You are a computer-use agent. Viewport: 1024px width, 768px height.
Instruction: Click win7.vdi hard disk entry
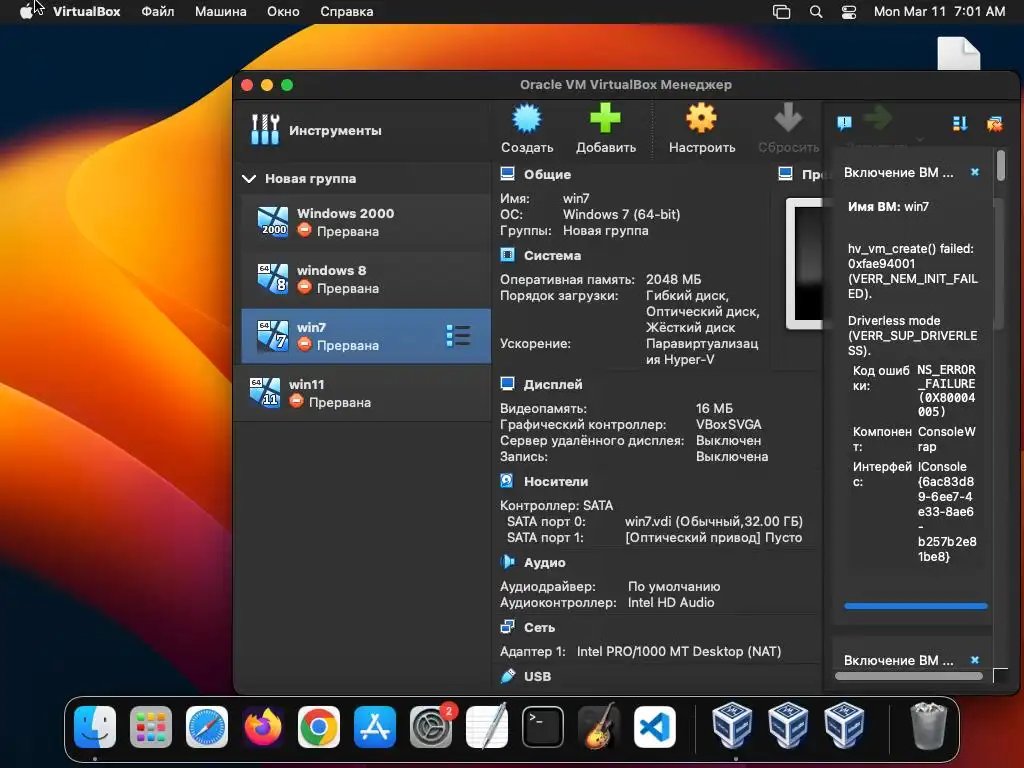[714, 521]
